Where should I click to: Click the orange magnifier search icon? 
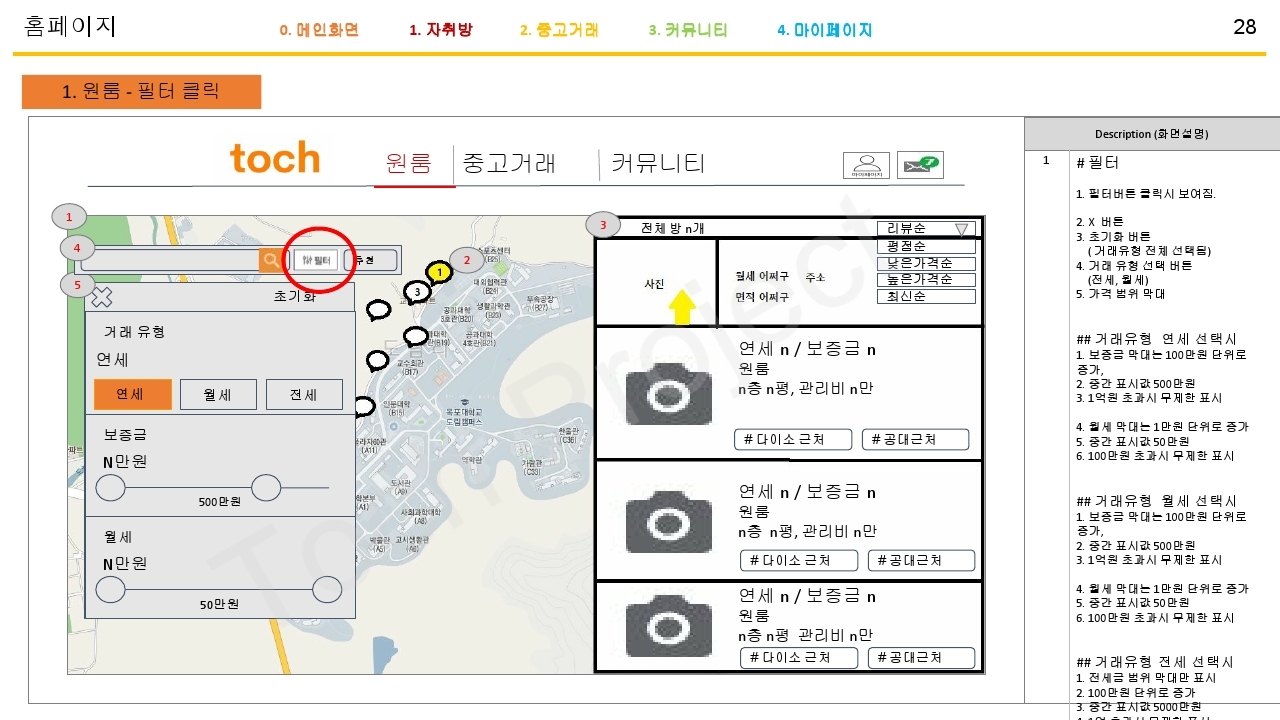click(271, 260)
